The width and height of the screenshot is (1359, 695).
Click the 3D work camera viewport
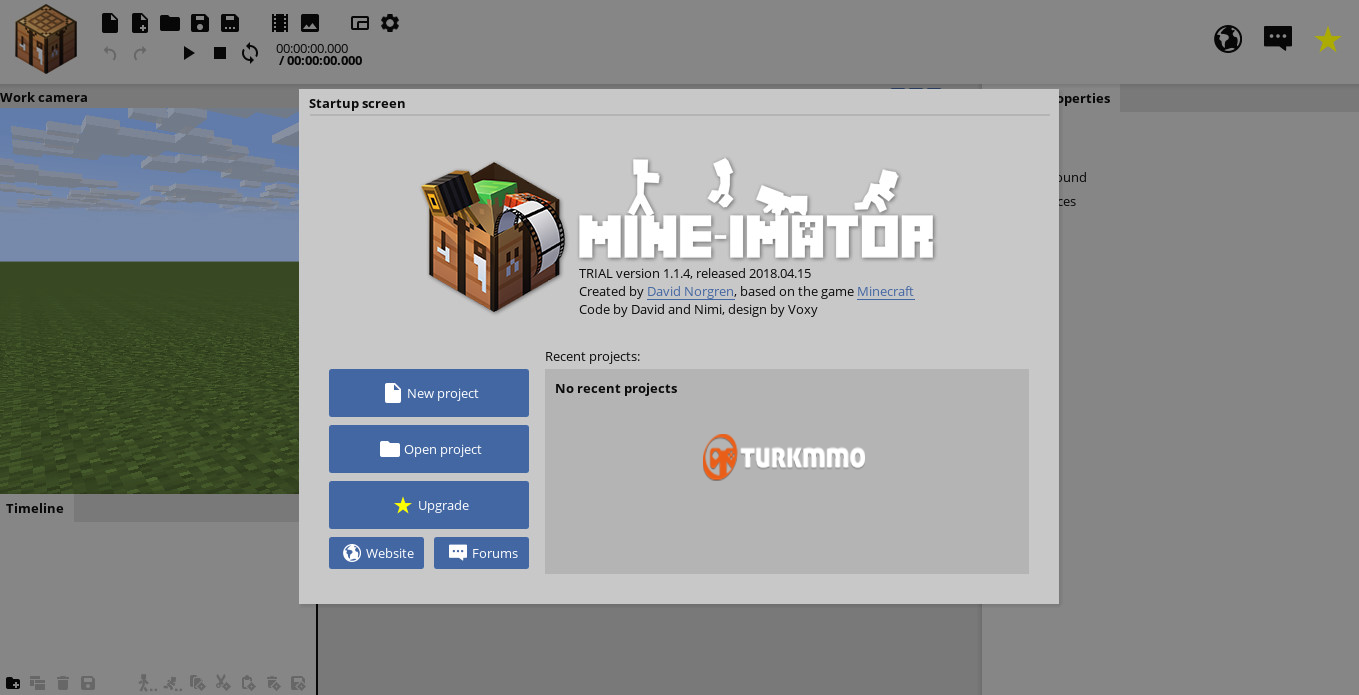[x=149, y=300]
